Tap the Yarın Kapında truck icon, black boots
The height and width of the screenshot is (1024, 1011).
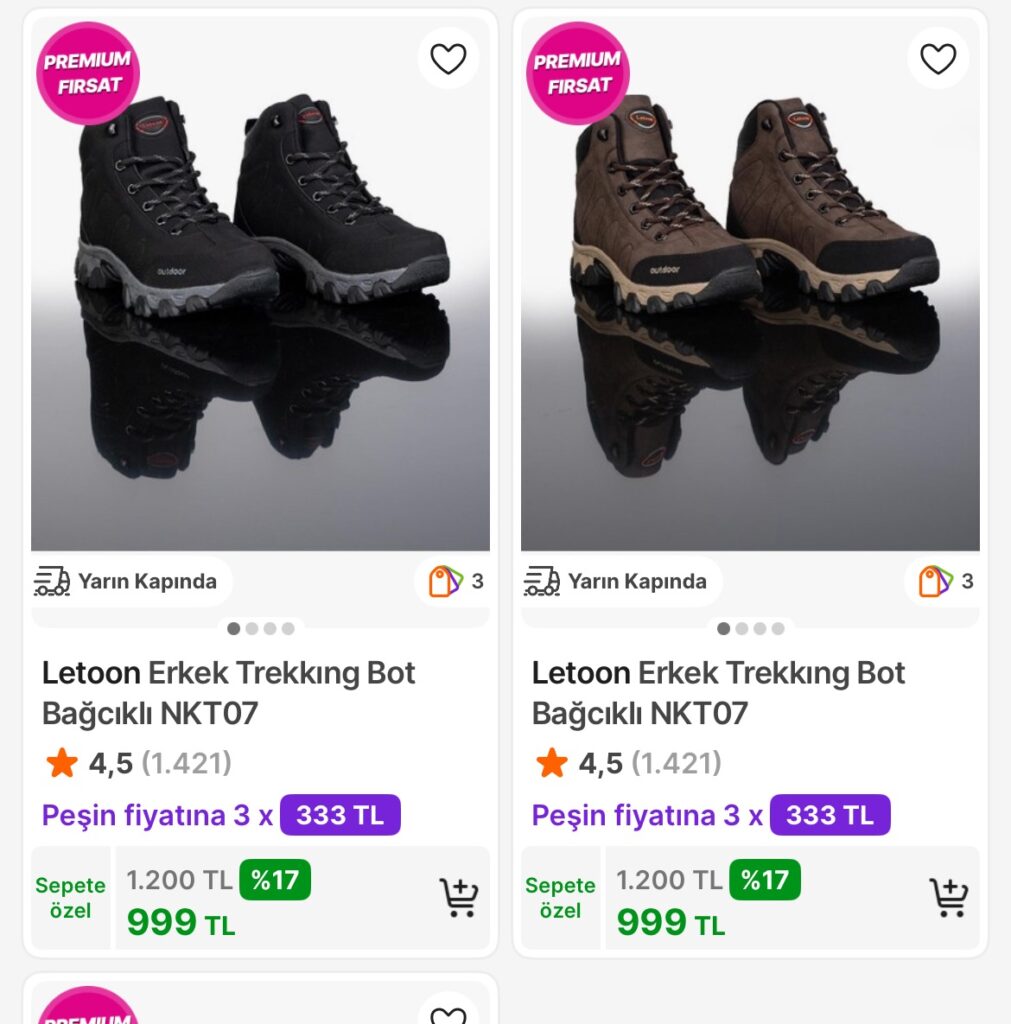point(52,581)
